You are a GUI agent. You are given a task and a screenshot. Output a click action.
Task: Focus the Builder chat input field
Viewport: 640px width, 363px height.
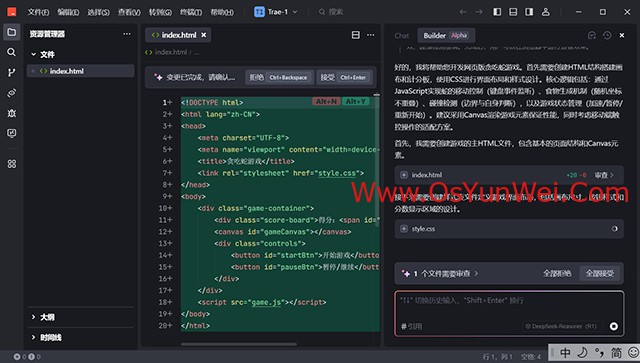pyautogui.click(x=509, y=314)
